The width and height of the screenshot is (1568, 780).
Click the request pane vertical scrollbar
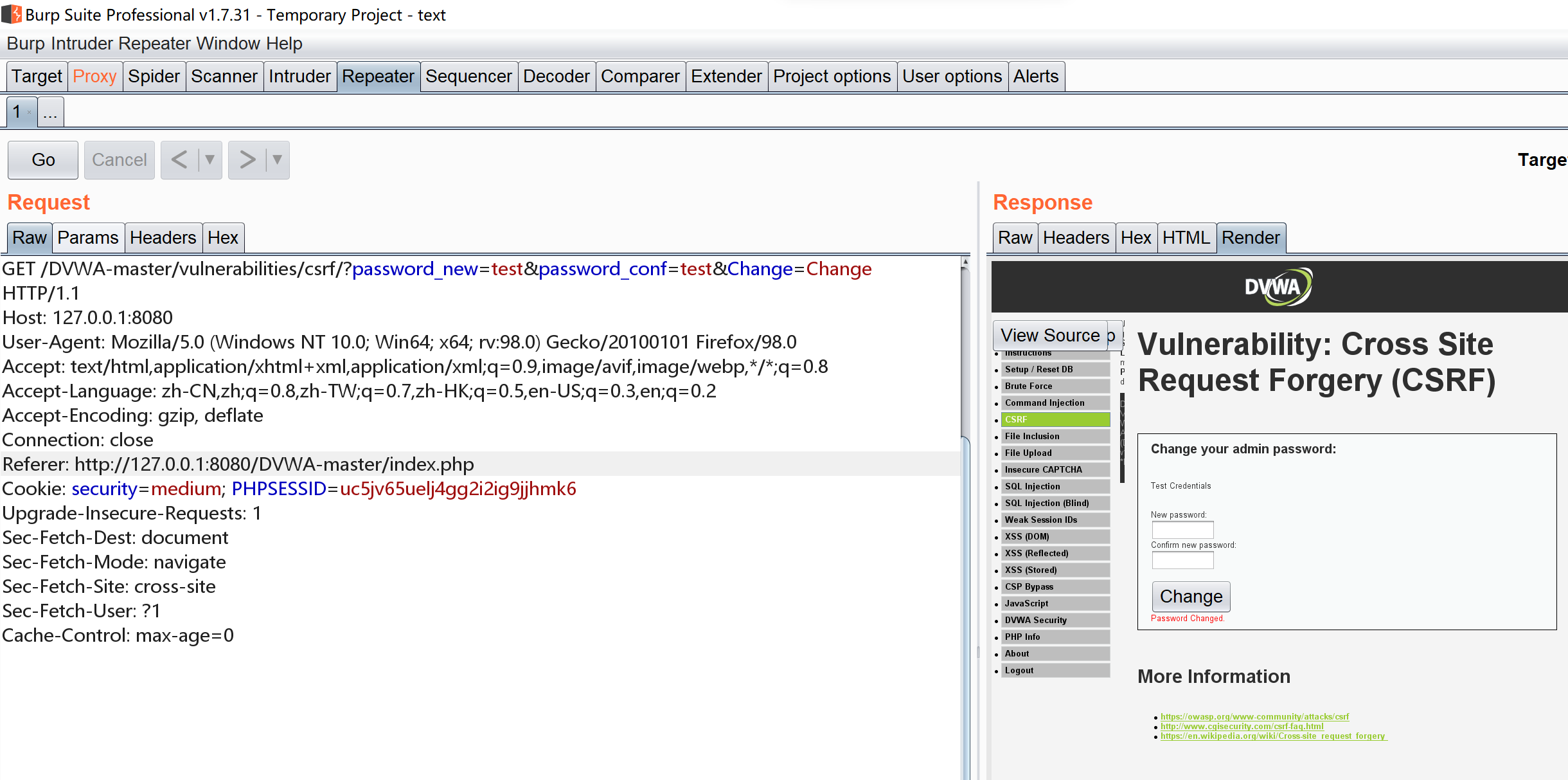965,518
